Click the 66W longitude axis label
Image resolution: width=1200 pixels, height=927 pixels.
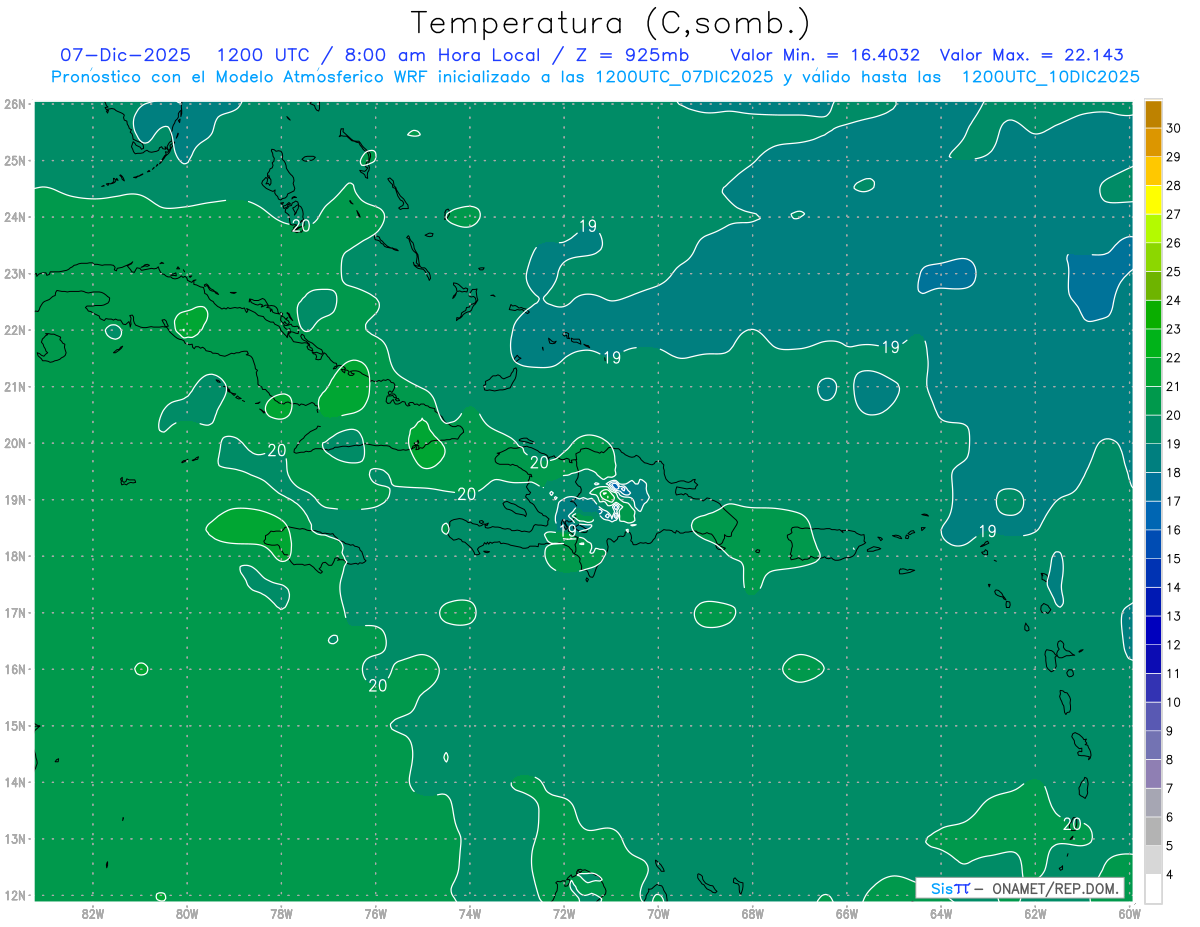[x=847, y=913]
